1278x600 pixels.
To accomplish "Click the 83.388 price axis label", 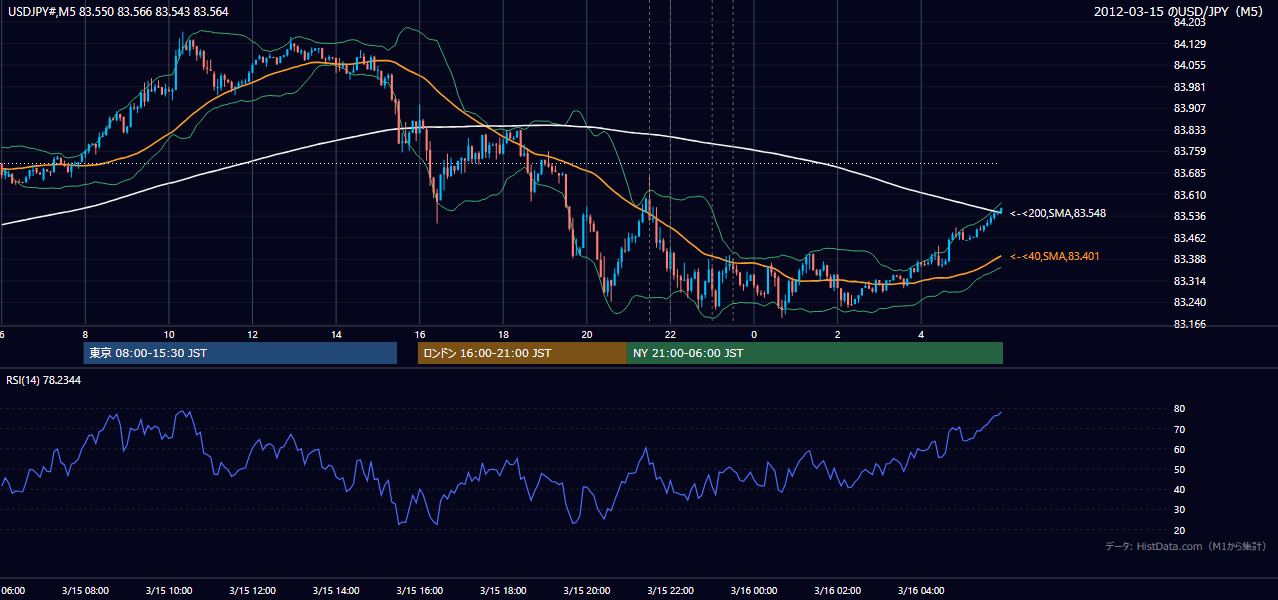I will click(x=1190, y=259).
